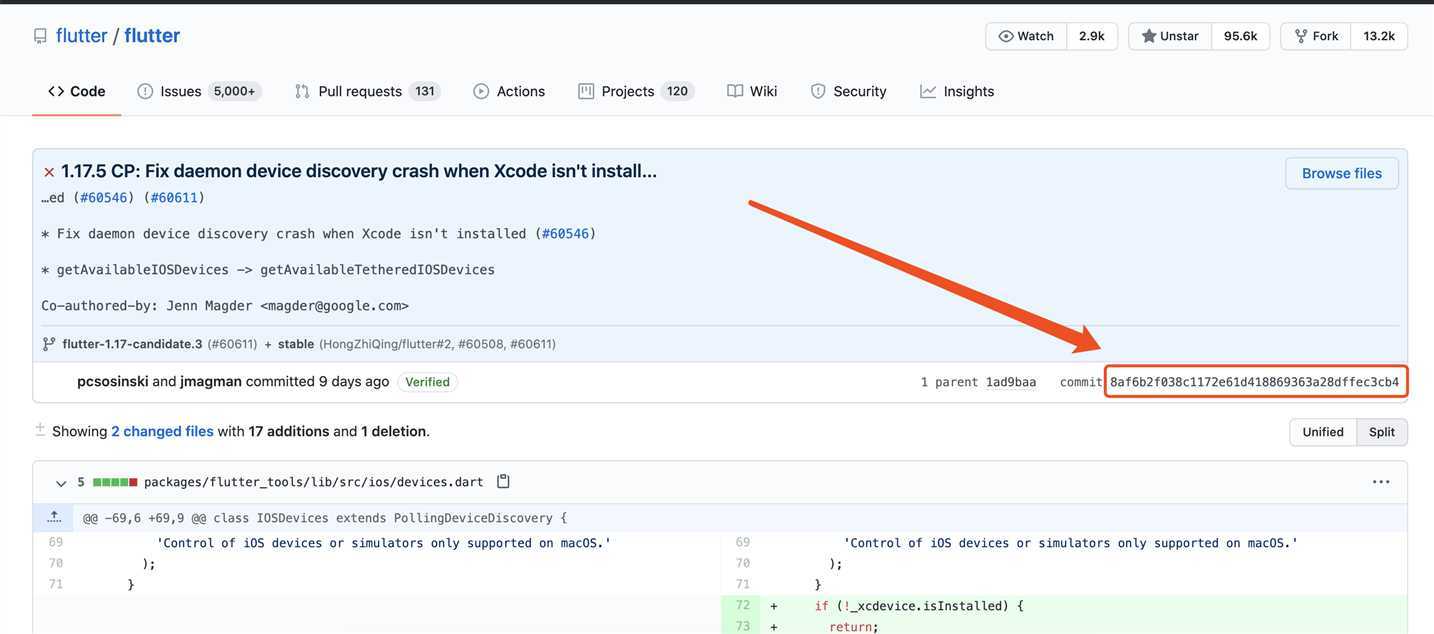Viewport: 1434px width, 634px height.
Task: Open pcsosinski's profile link
Action: point(113,381)
